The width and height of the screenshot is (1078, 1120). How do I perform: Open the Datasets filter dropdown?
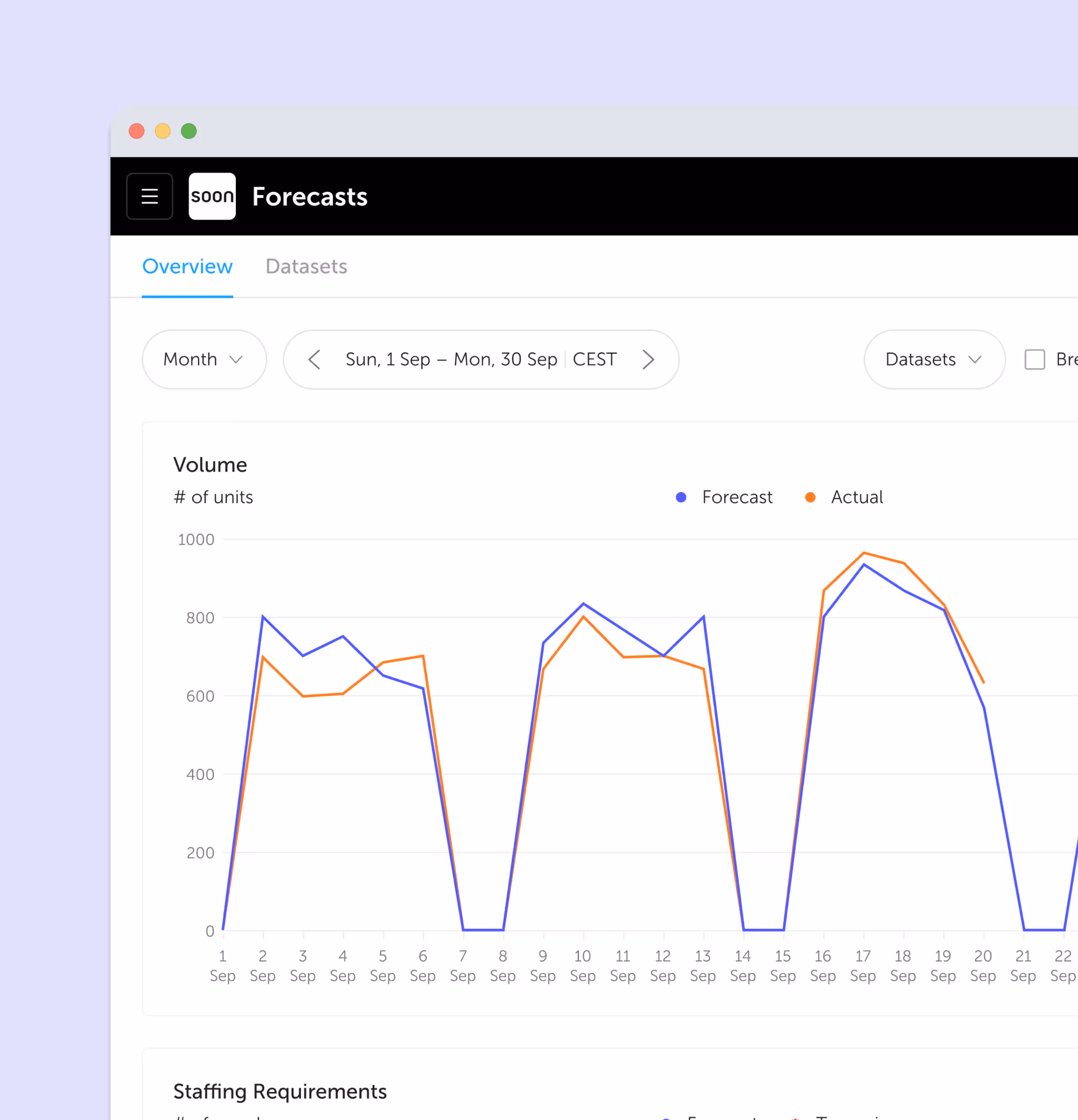[934, 359]
